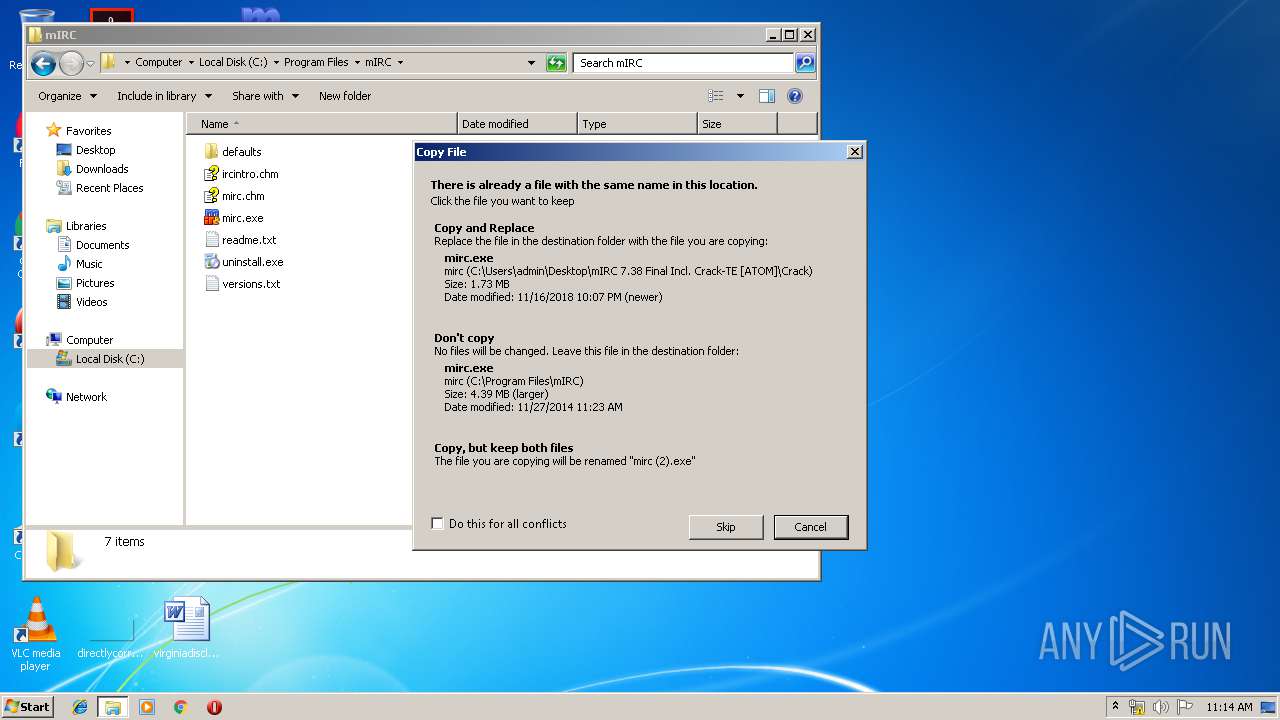Sort by the Size column header

737,124
